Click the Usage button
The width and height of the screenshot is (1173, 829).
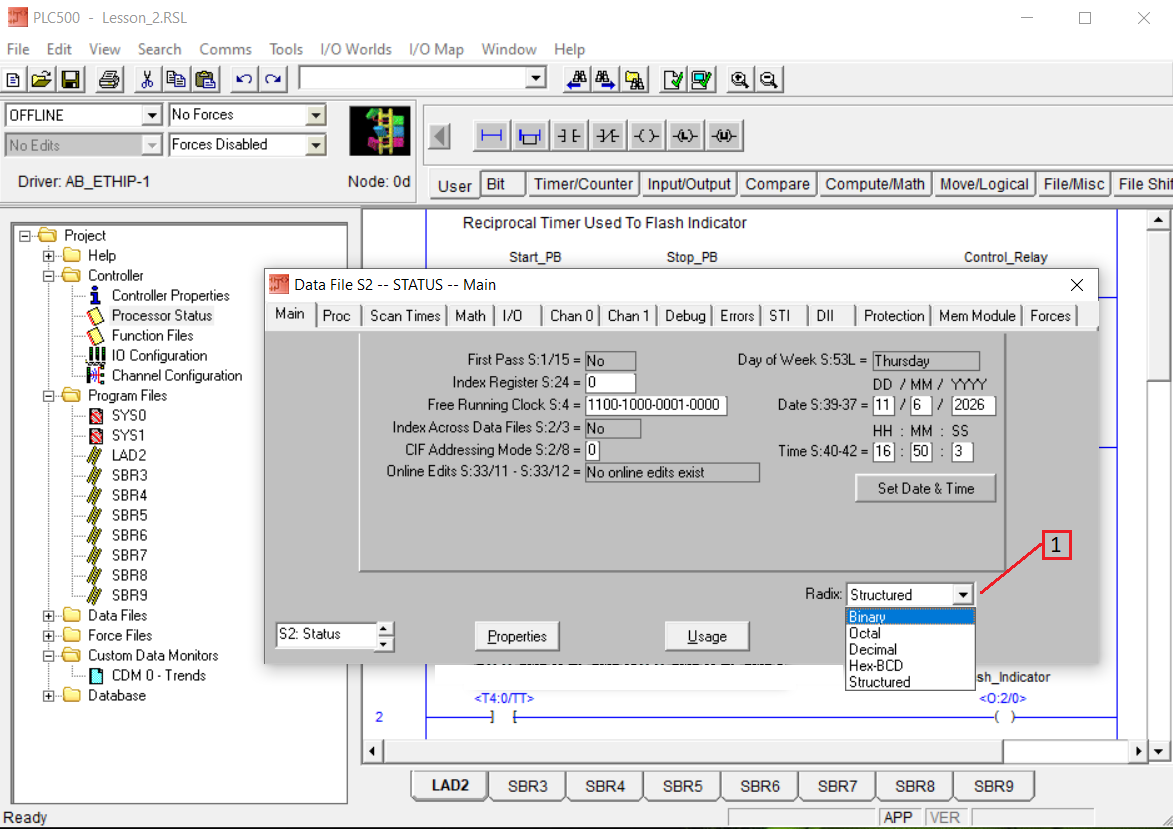tap(707, 636)
